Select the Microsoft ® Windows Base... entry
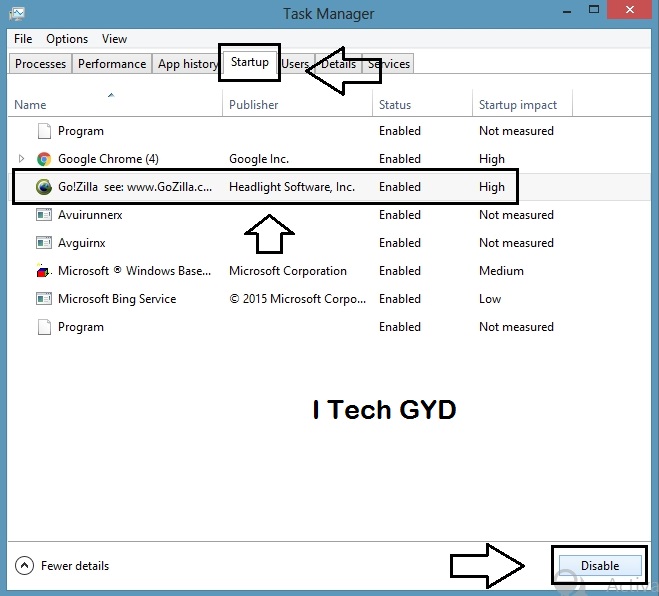 tap(134, 271)
